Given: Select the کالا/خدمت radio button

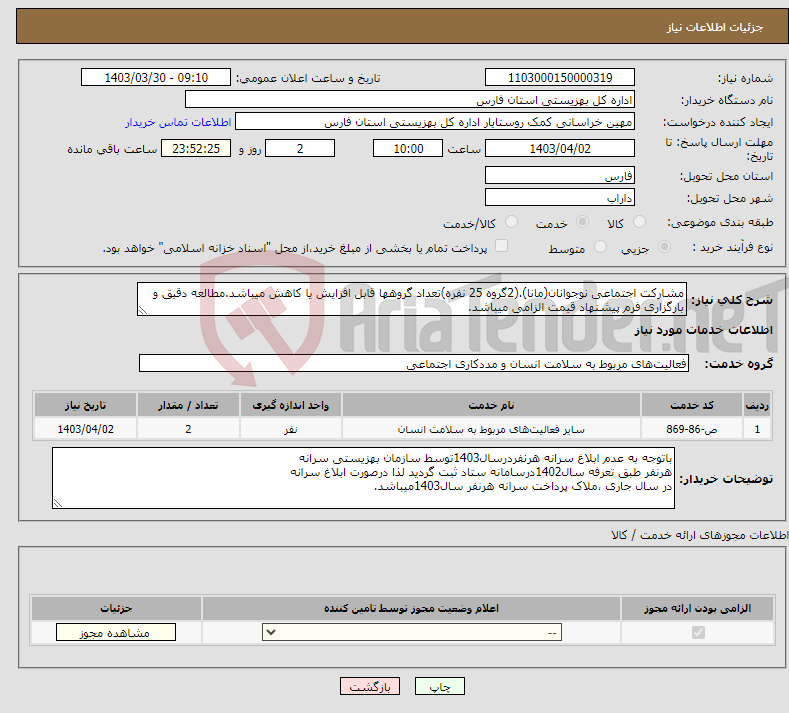Looking at the screenshot, I should click(x=511, y=222).
